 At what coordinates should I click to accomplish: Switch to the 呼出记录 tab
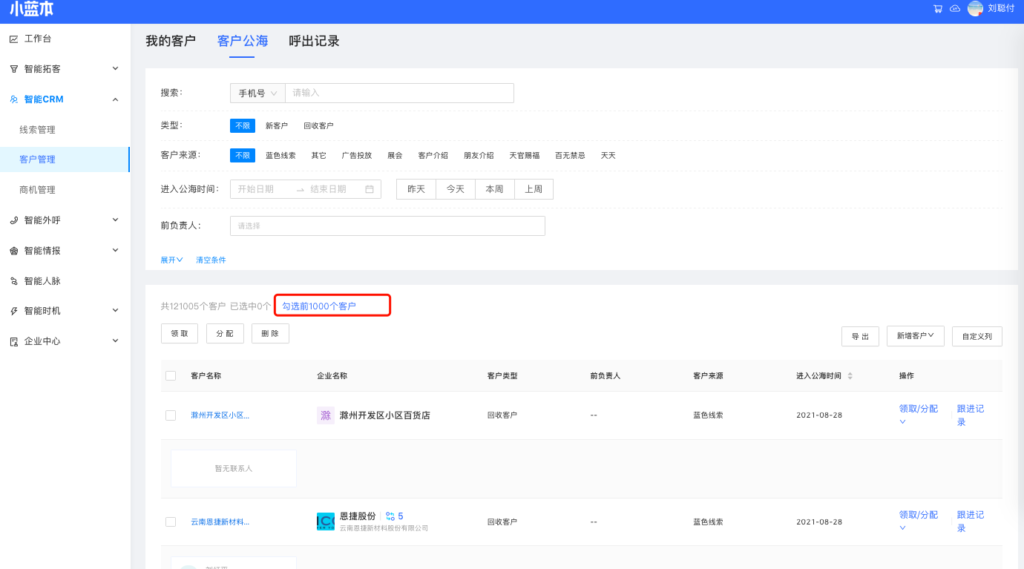[314, 41]
